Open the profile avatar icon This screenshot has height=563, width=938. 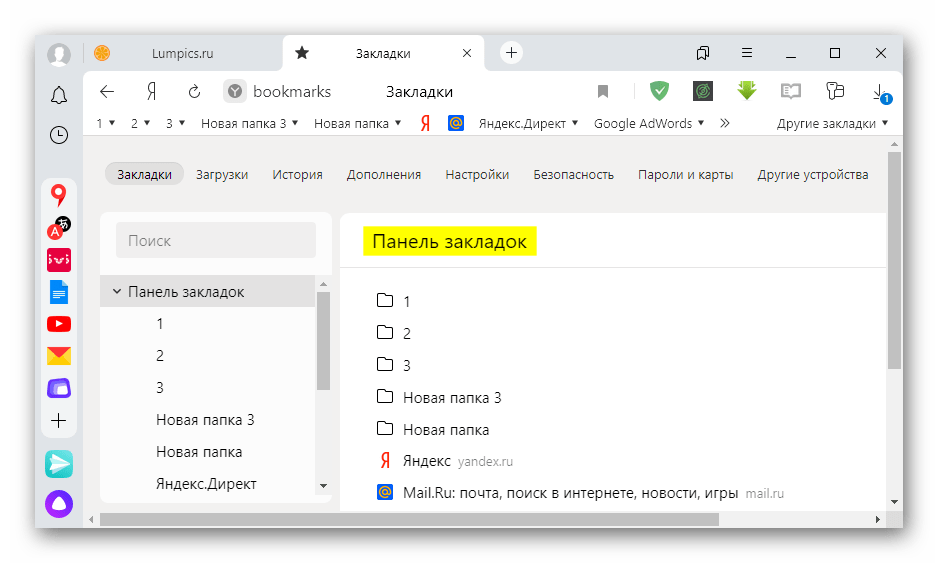tap(59, 54)
